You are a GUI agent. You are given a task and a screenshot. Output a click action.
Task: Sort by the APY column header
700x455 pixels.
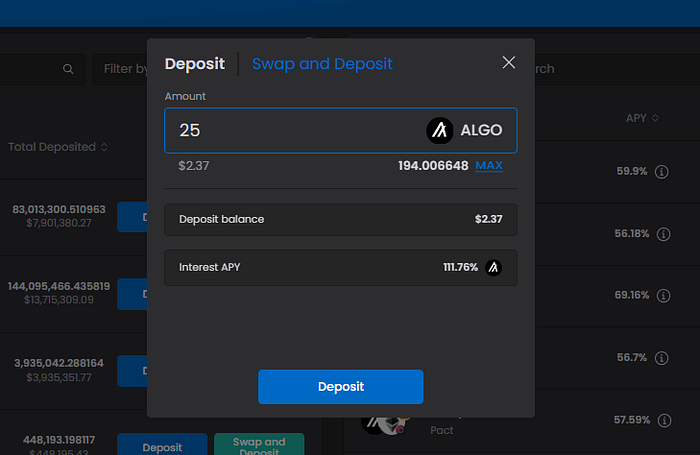[642, 118]
